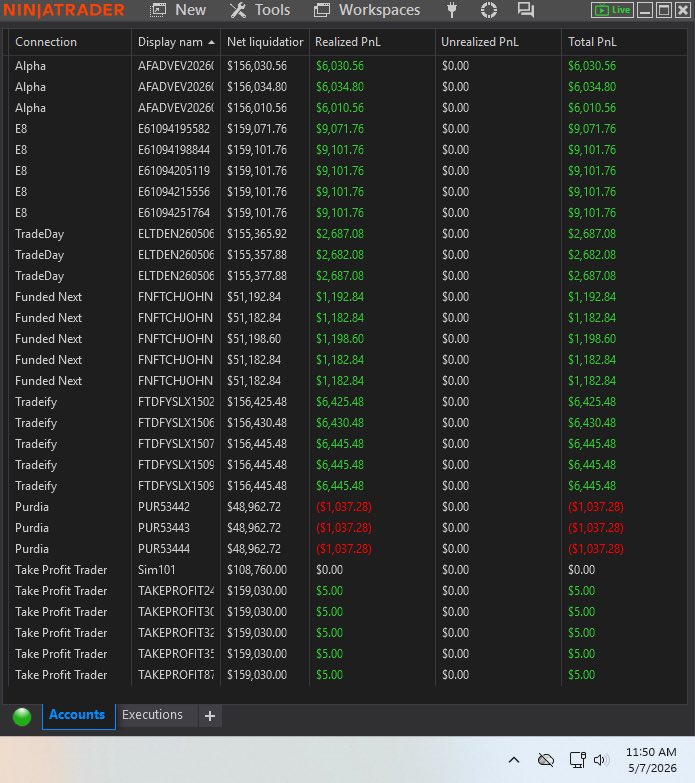
Task: Switch to the Accounts tab
Action: [78, 715]
